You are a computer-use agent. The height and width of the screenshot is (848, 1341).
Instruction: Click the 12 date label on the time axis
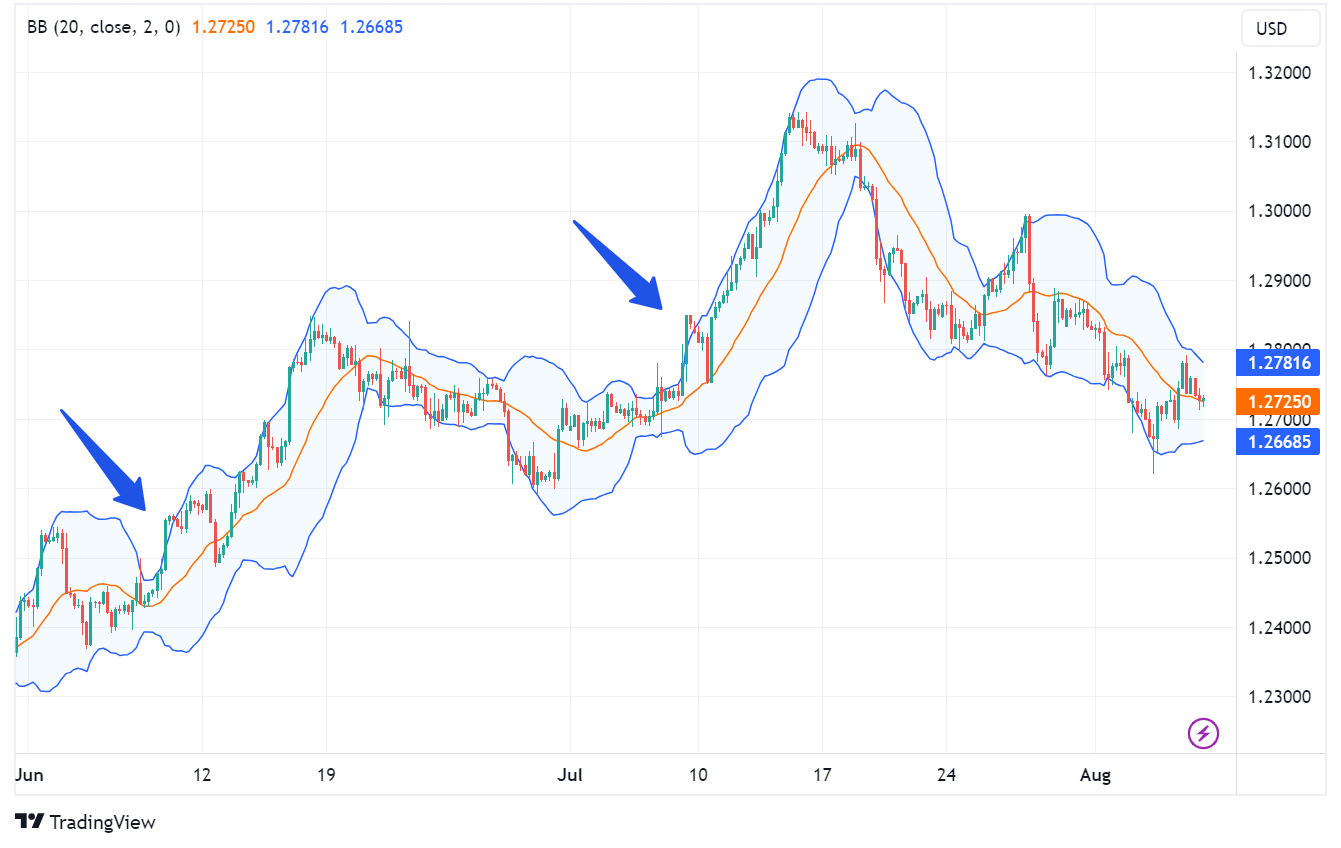coord(202,774)
